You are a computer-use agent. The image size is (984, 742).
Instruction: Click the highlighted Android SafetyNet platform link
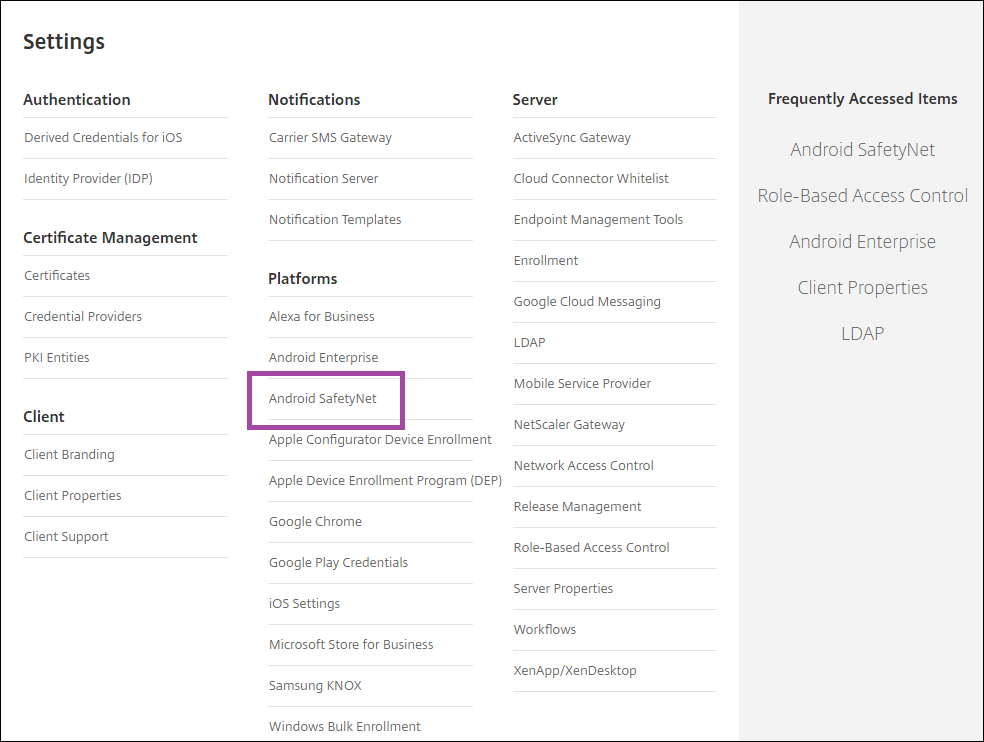(323, 399)
